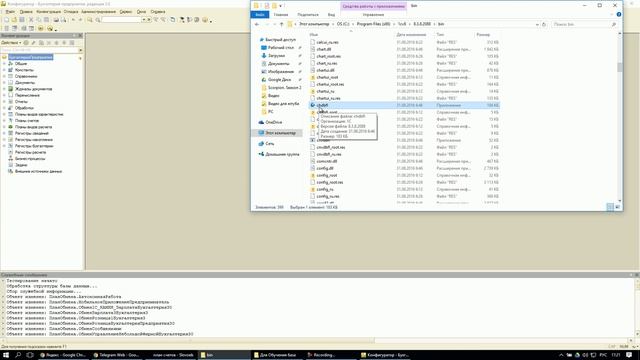Sort files by Дата изменения column header
This screenshot has height=360, width=640.
pos(411,35)
